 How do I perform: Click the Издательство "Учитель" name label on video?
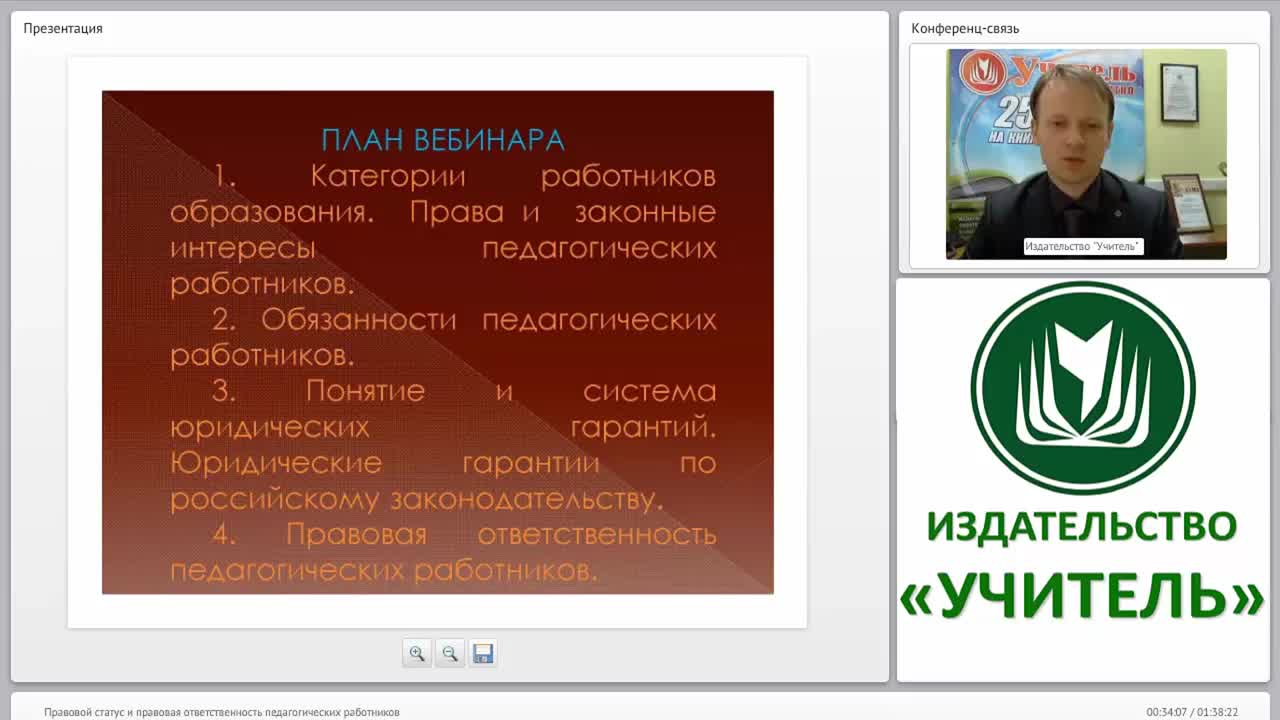click(x=1083, y=246)
